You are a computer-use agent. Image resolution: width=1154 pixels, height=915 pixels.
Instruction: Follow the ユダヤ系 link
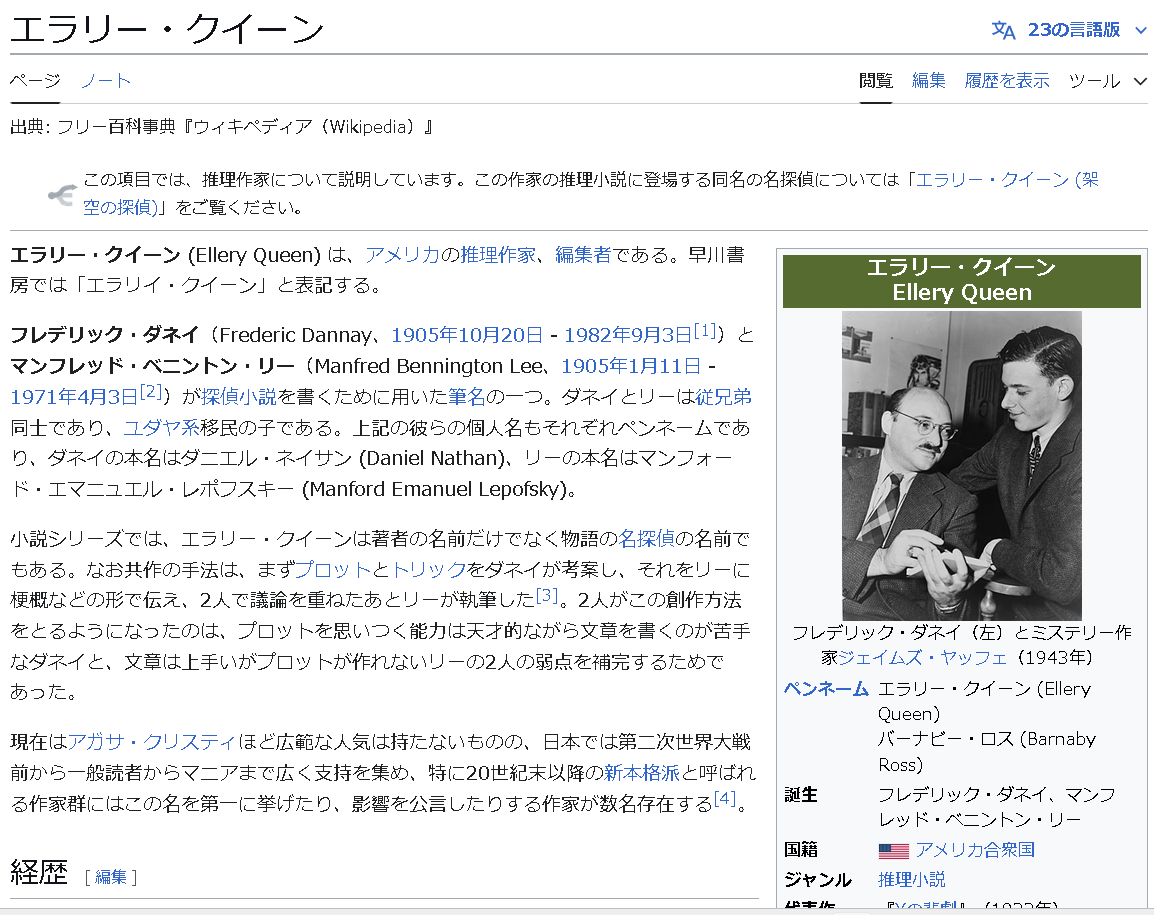[161, 428]
